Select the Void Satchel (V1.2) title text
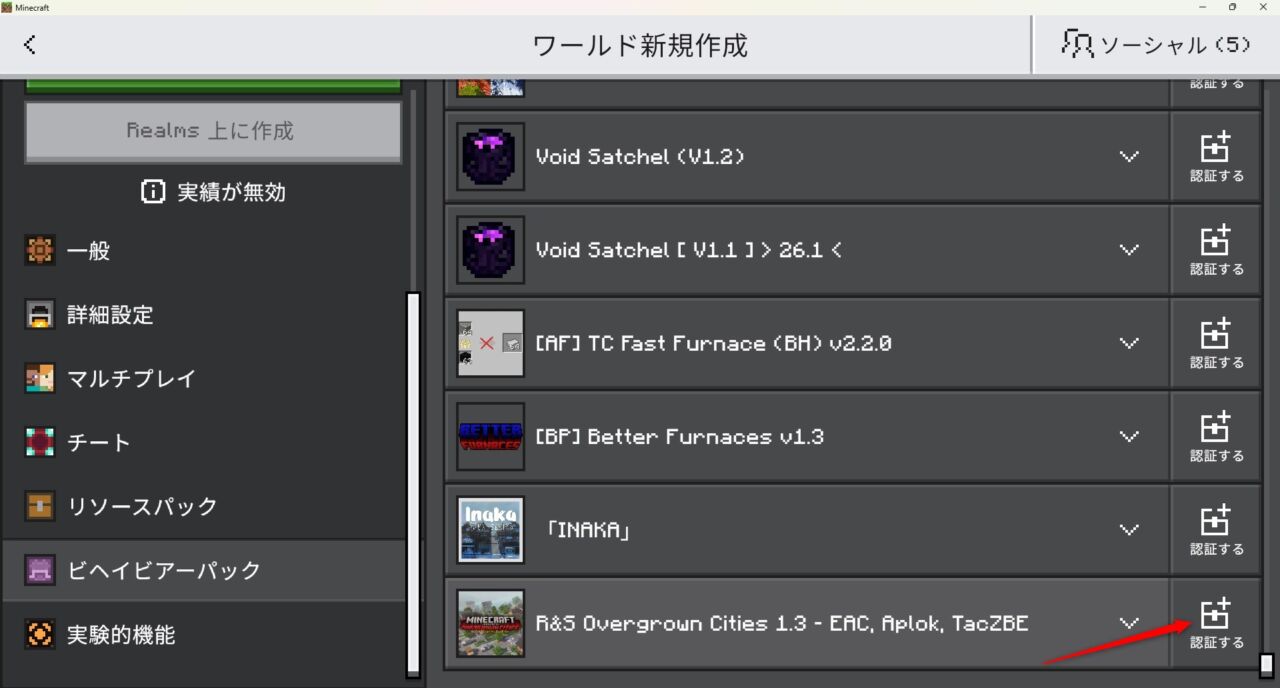The width and height of the screenshot is (1280, 688). 640,157
